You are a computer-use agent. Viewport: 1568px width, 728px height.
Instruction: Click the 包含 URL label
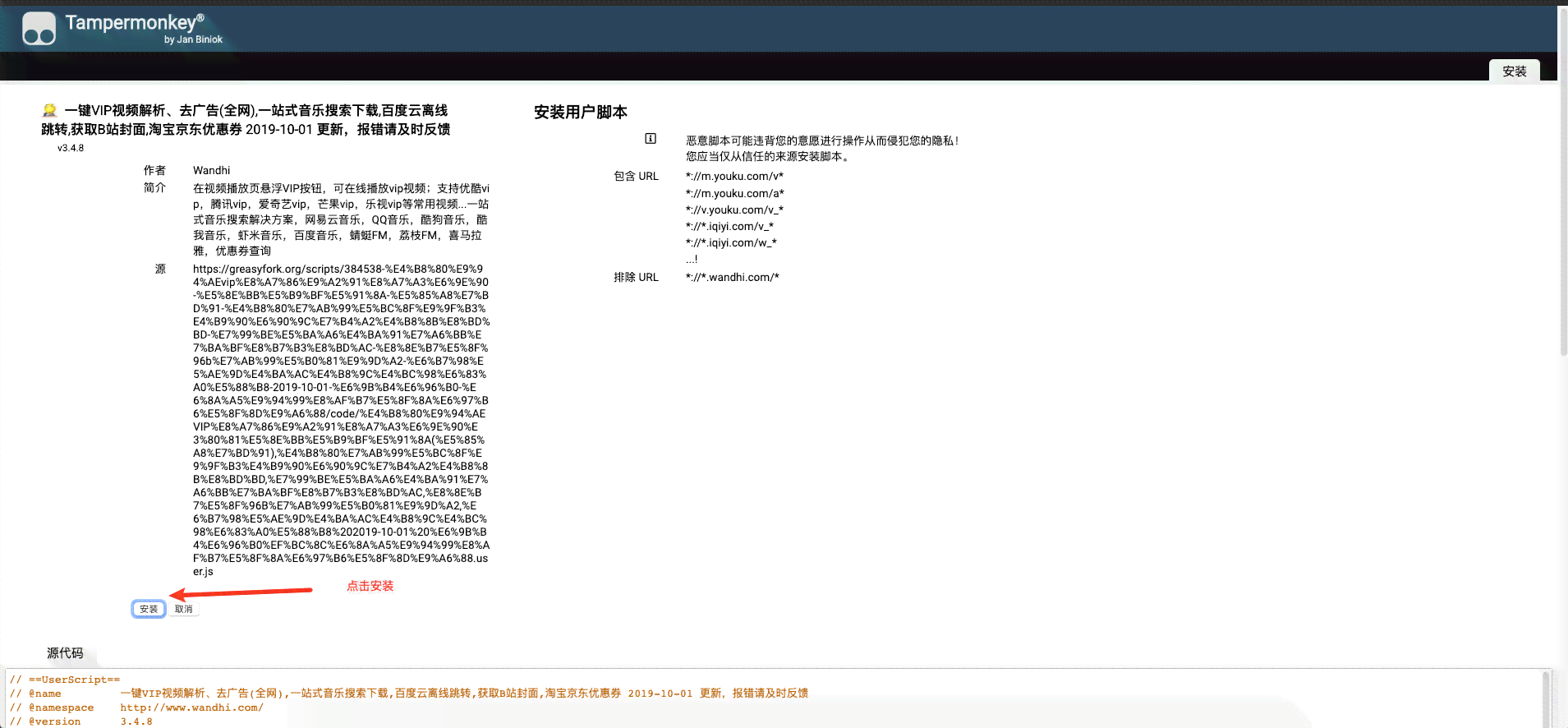pyautogui.click(x=636, y=176)
